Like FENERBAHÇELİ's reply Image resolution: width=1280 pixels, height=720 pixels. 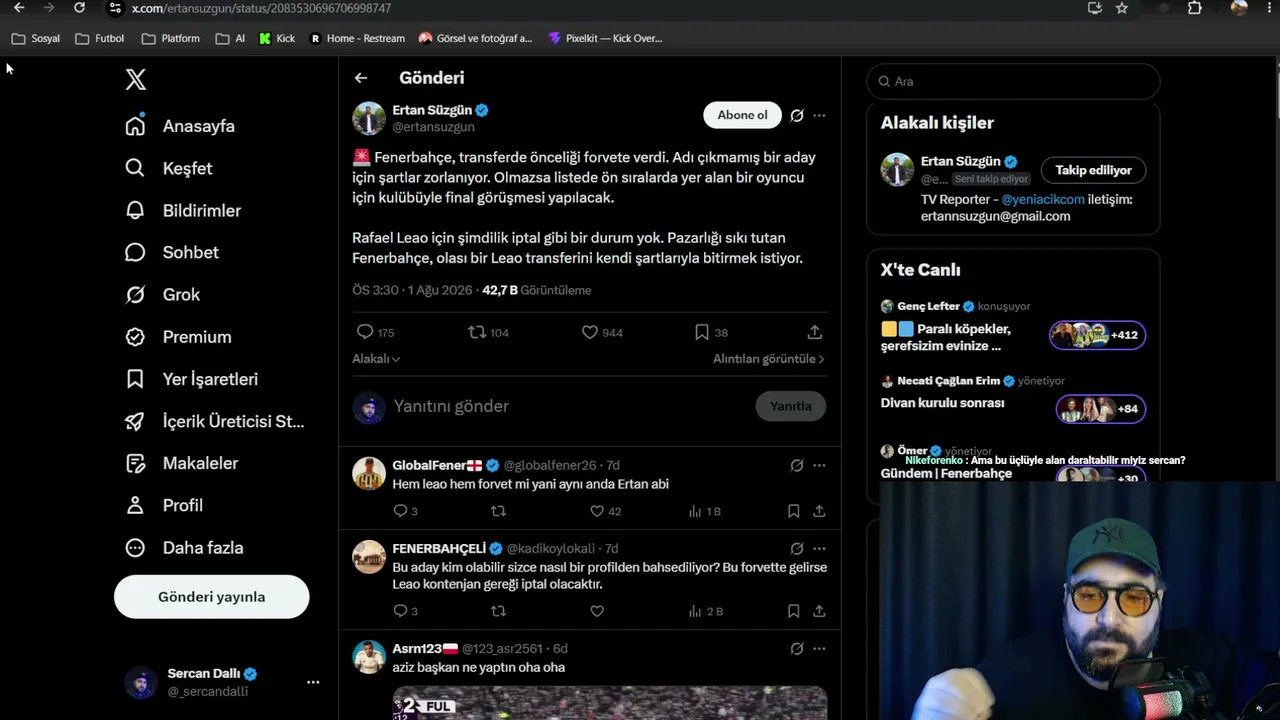[597, 611]
